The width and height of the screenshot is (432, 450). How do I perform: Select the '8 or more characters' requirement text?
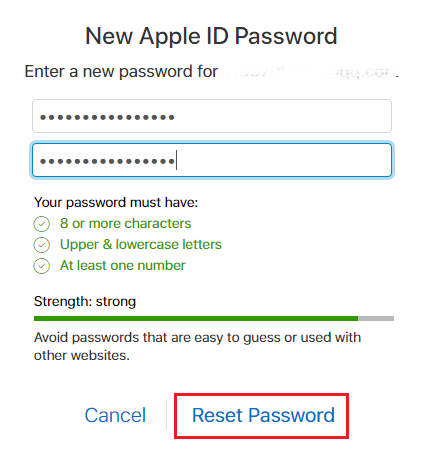(125, 223)
